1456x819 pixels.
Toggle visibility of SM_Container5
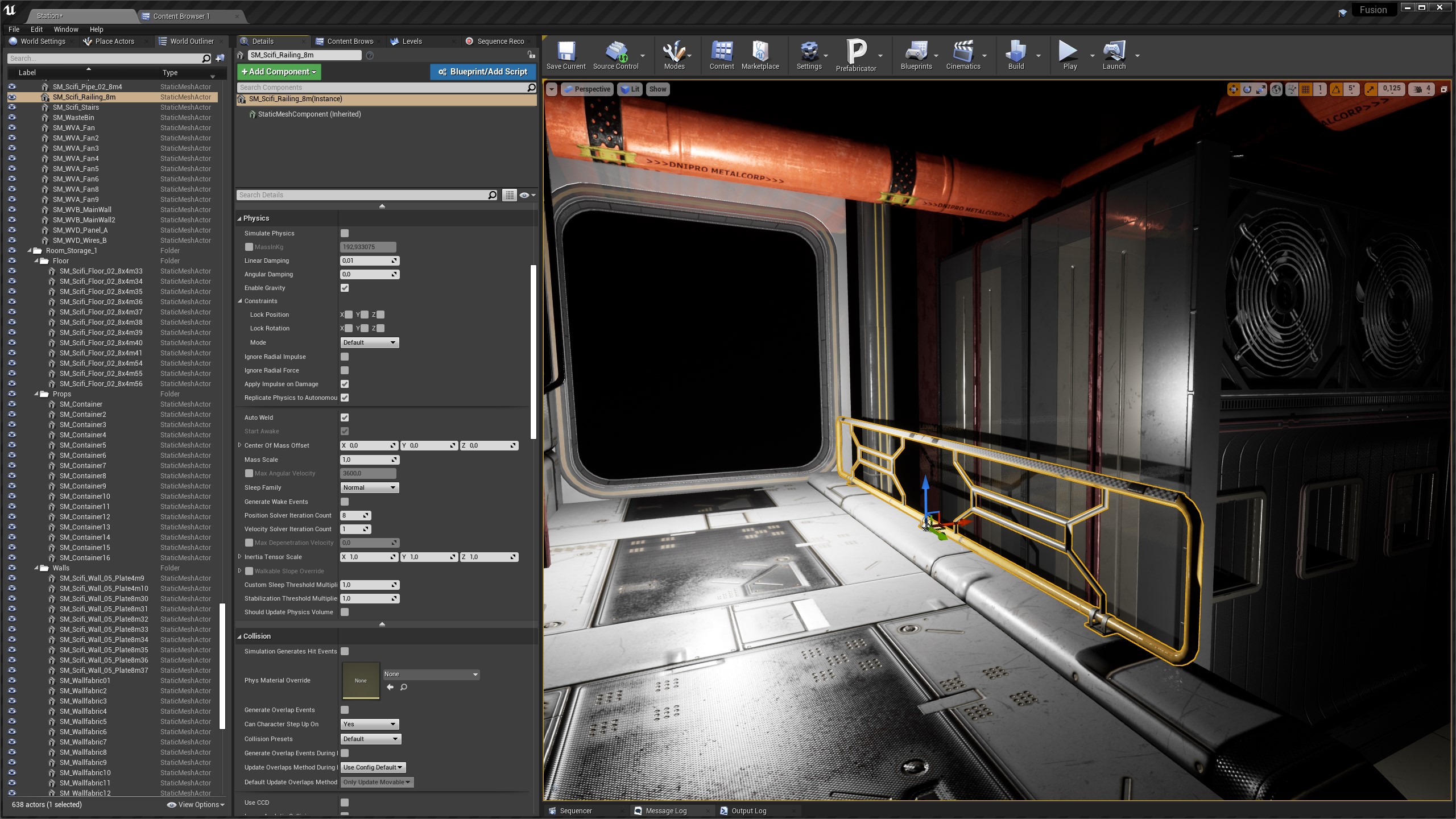coord(12,445)
